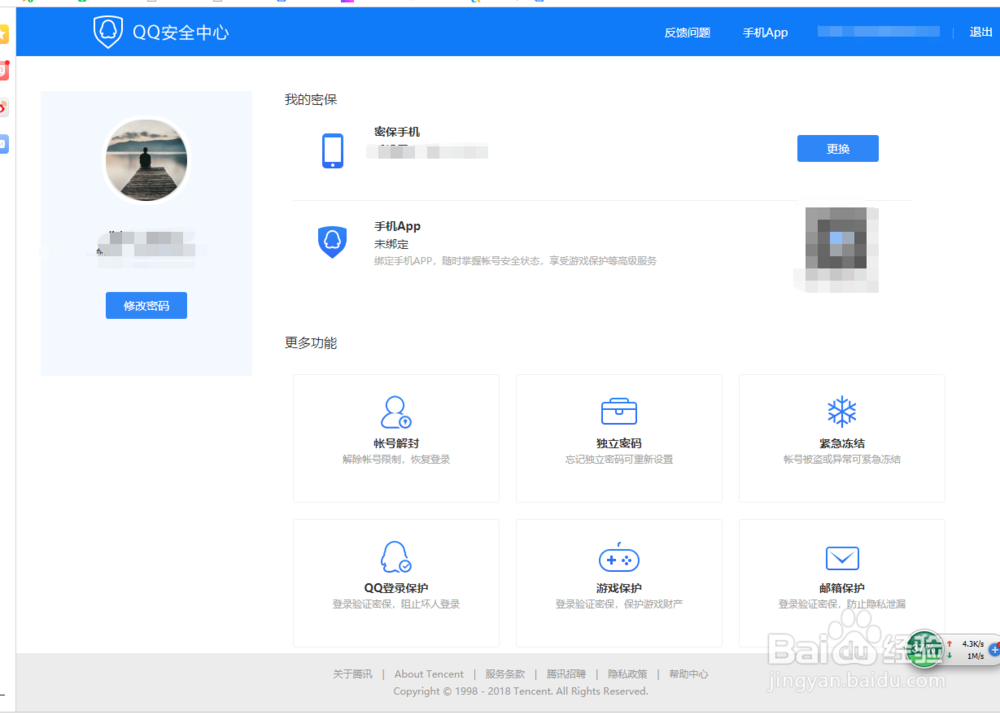Click the blurred QR code image
Screen dimensions: 1000x715
point(836,249)
